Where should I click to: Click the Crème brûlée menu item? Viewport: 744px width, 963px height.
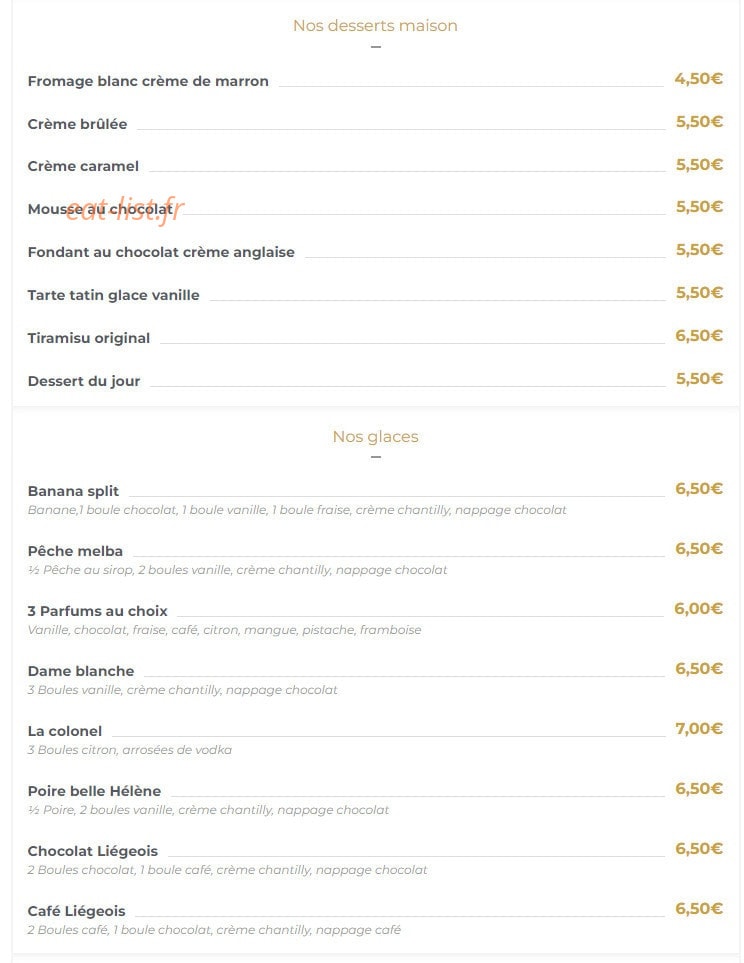click(x=77, y=123)
